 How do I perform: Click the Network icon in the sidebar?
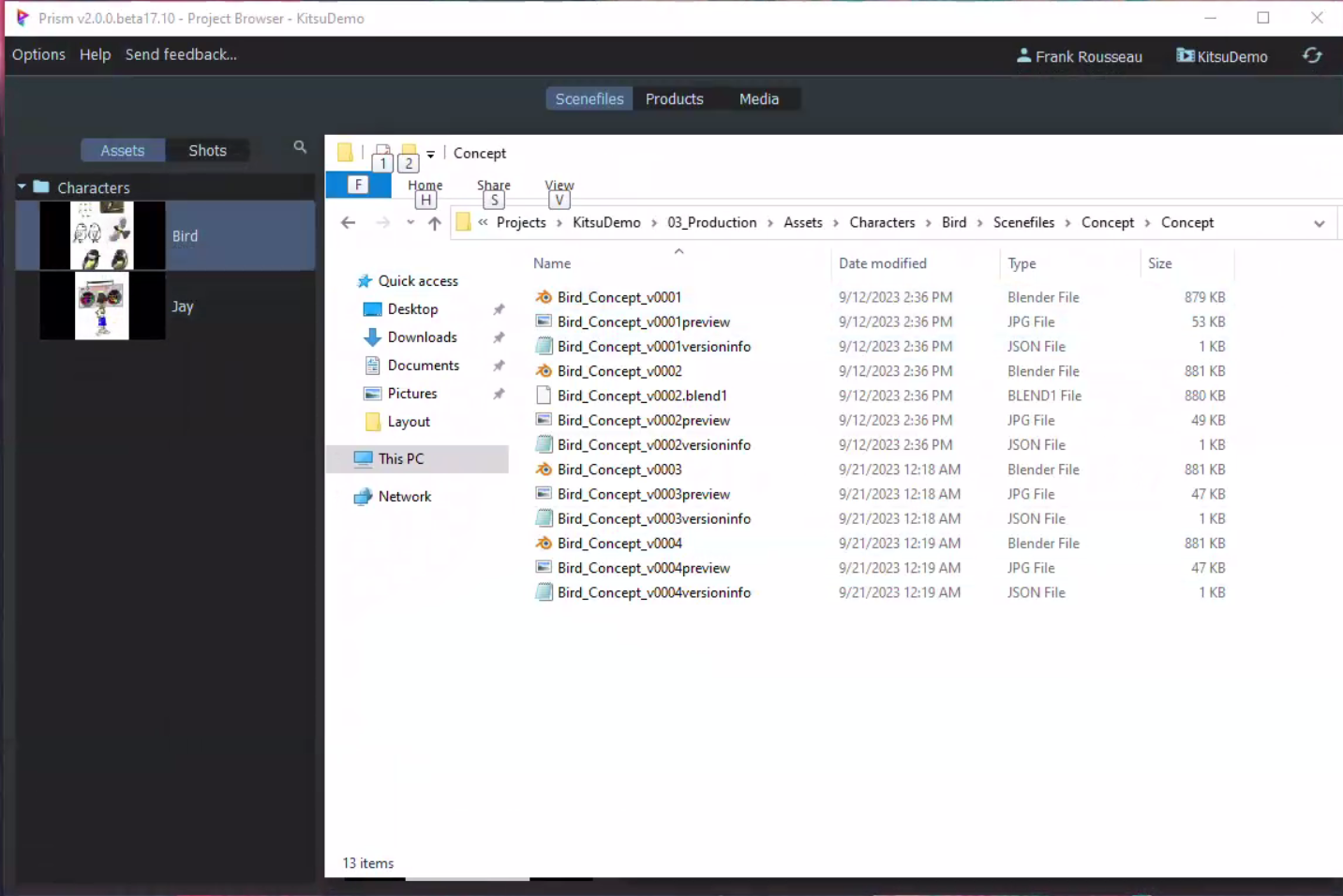pyautogui.click(x=363, y=497)
